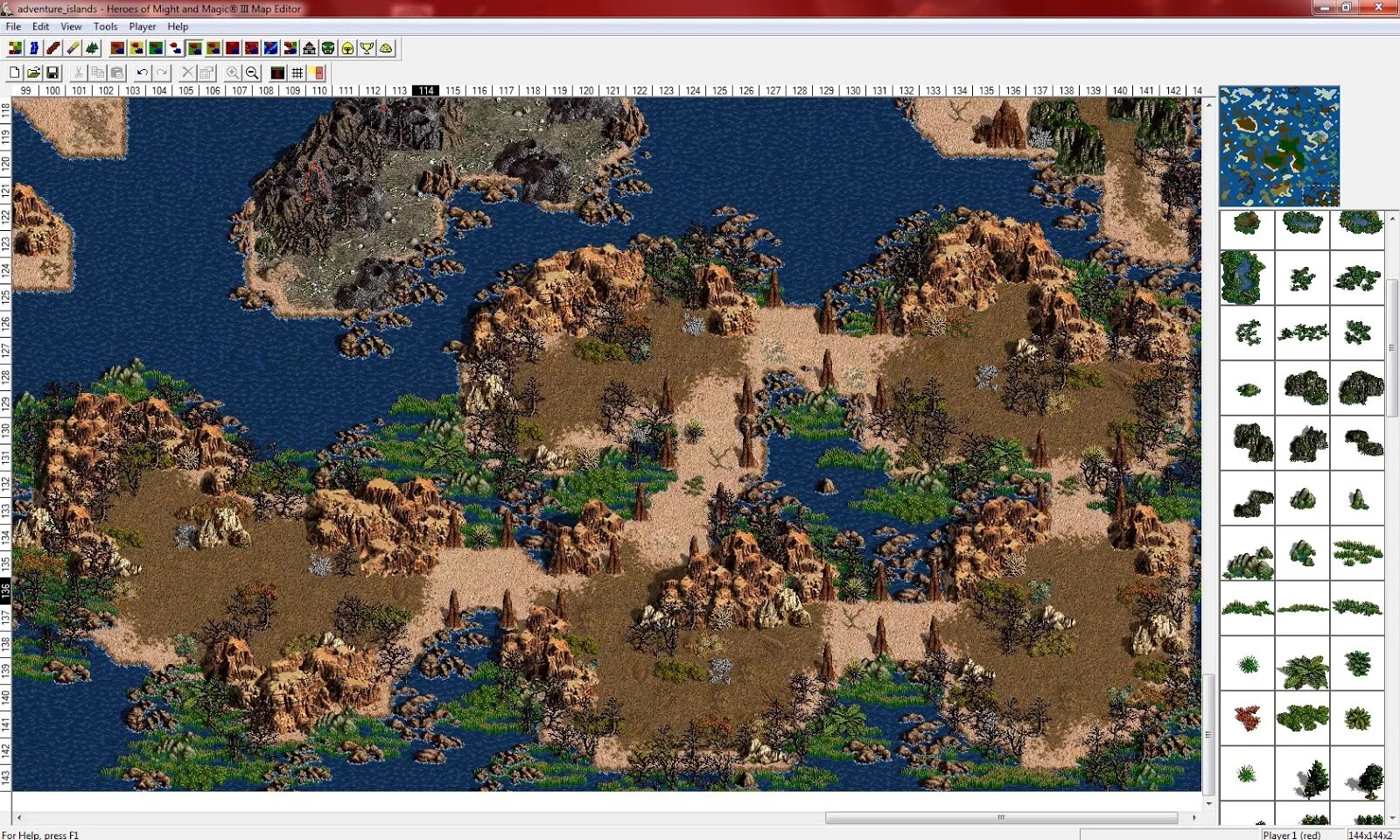Click the 144x144x2 map size status
This screenshot has height=840, width=1400.
(1370, 835)
